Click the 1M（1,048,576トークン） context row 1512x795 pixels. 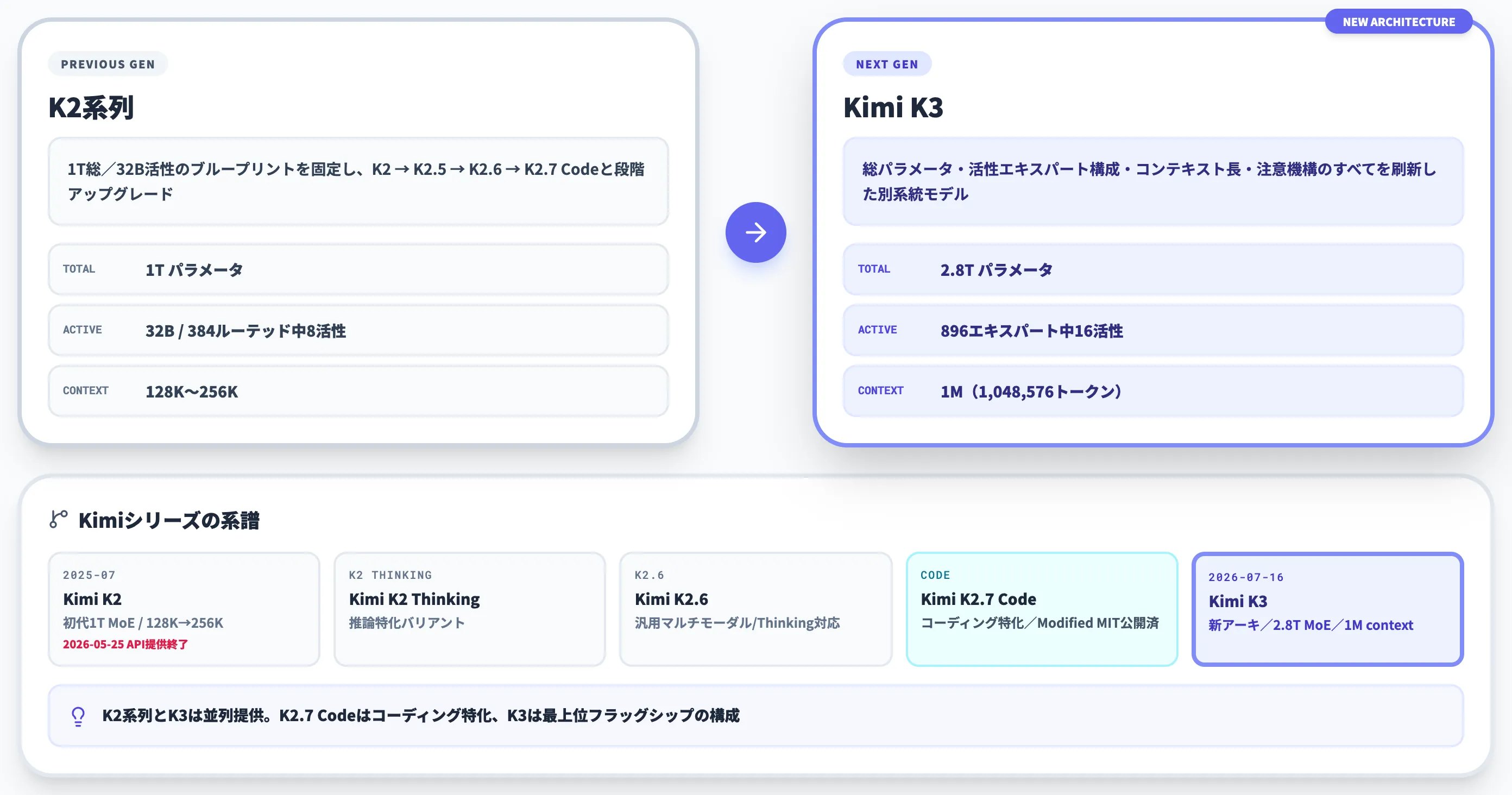[1153, 392]
